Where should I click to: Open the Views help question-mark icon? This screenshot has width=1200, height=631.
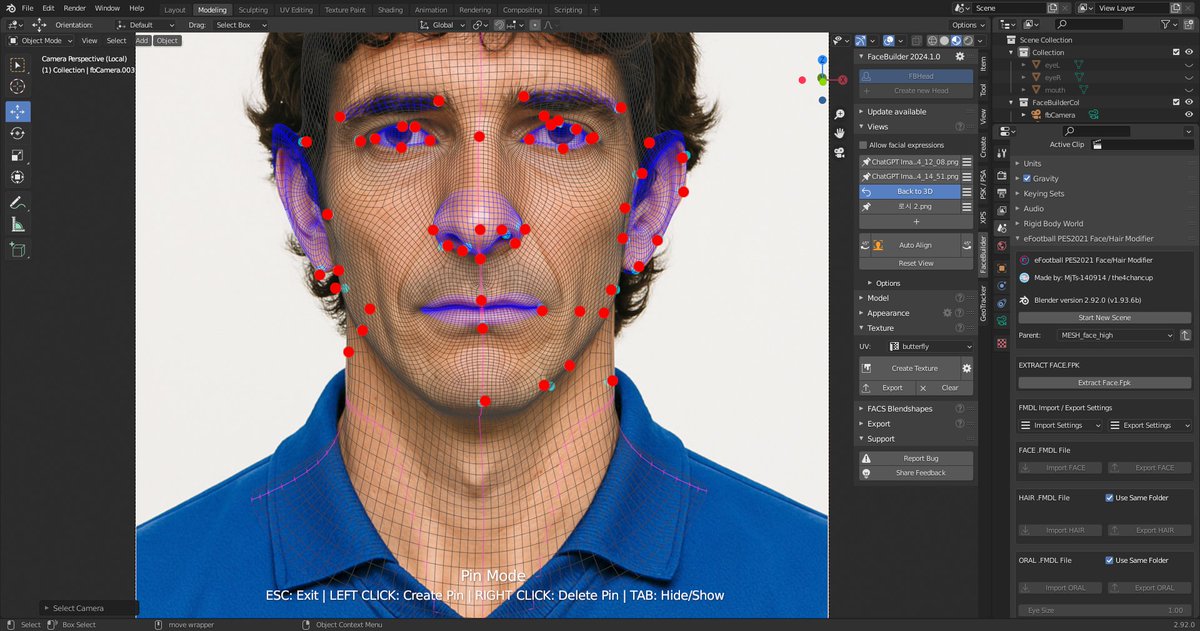pos(960,127)
